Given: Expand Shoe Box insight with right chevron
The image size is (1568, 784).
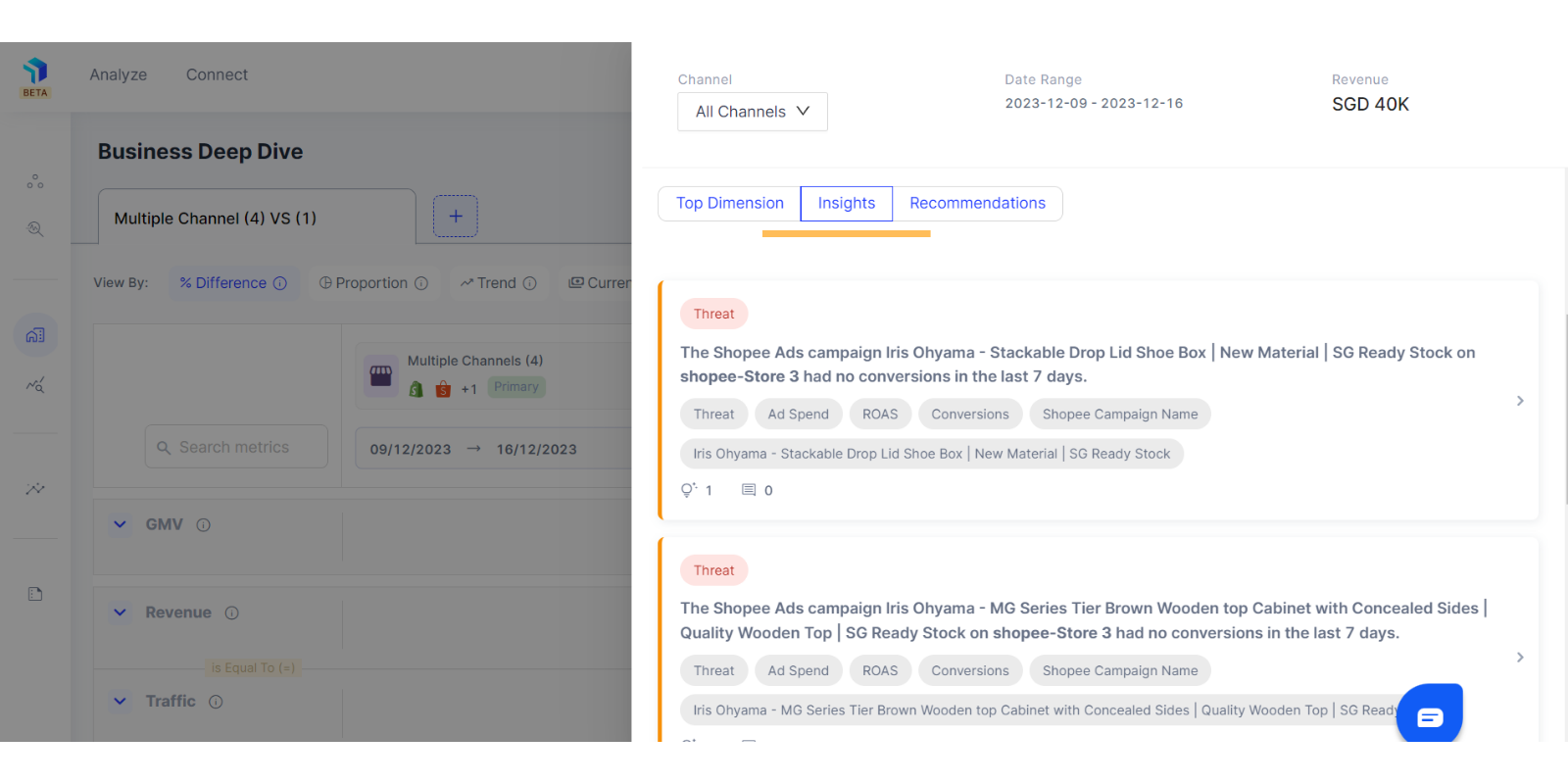Looking at the screenshot, I should [x=1520, y=401].
